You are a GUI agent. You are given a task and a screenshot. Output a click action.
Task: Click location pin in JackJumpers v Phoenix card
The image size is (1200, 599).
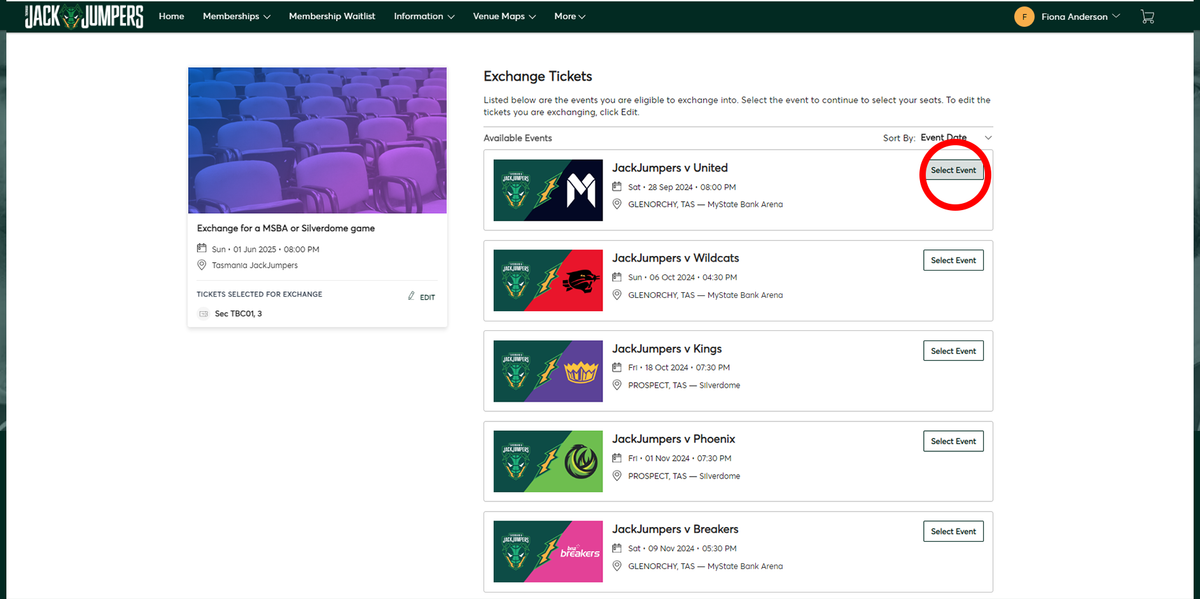618,476
